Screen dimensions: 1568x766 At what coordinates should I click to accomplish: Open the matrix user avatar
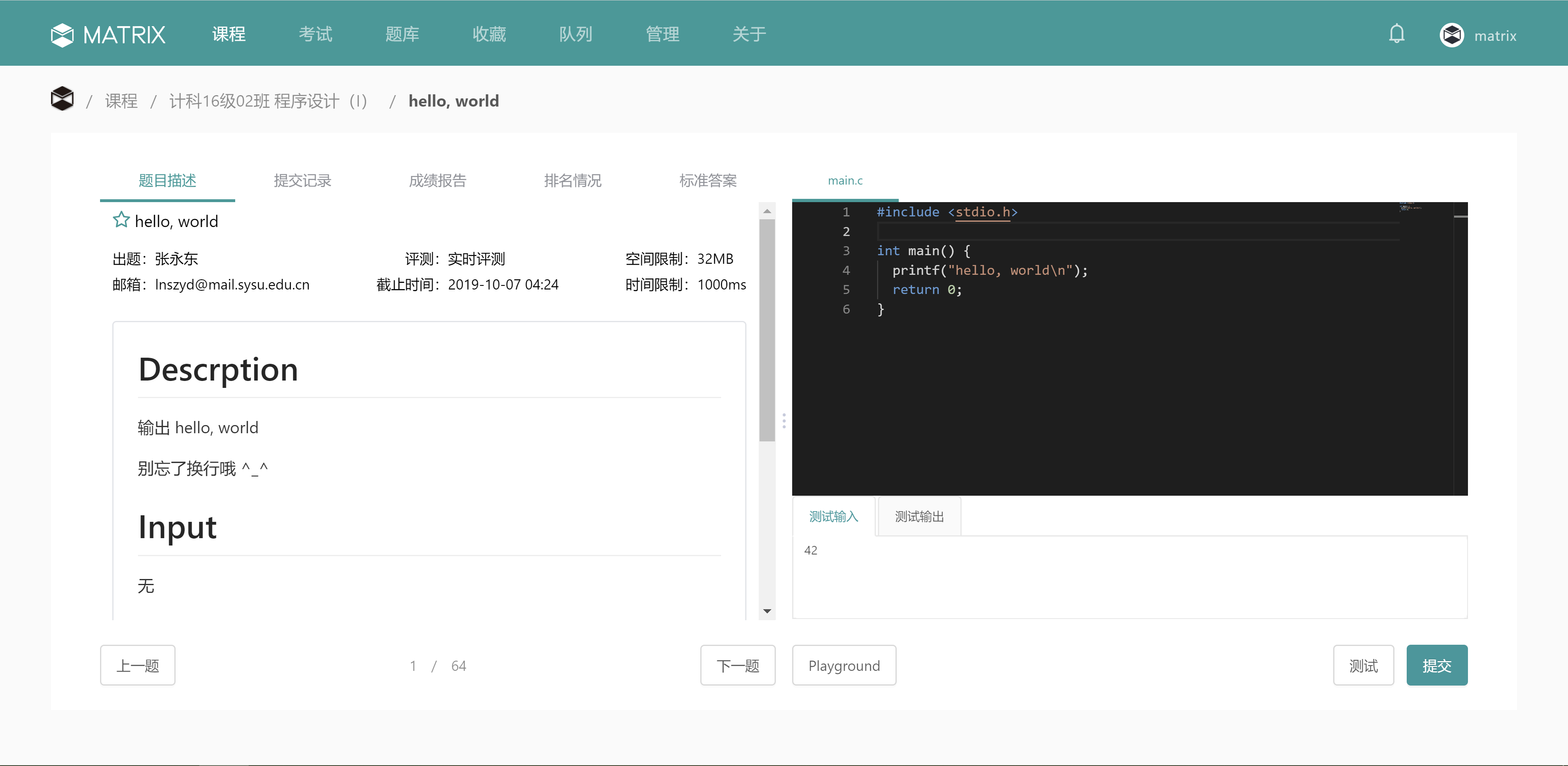click(x=1452, y=35)
